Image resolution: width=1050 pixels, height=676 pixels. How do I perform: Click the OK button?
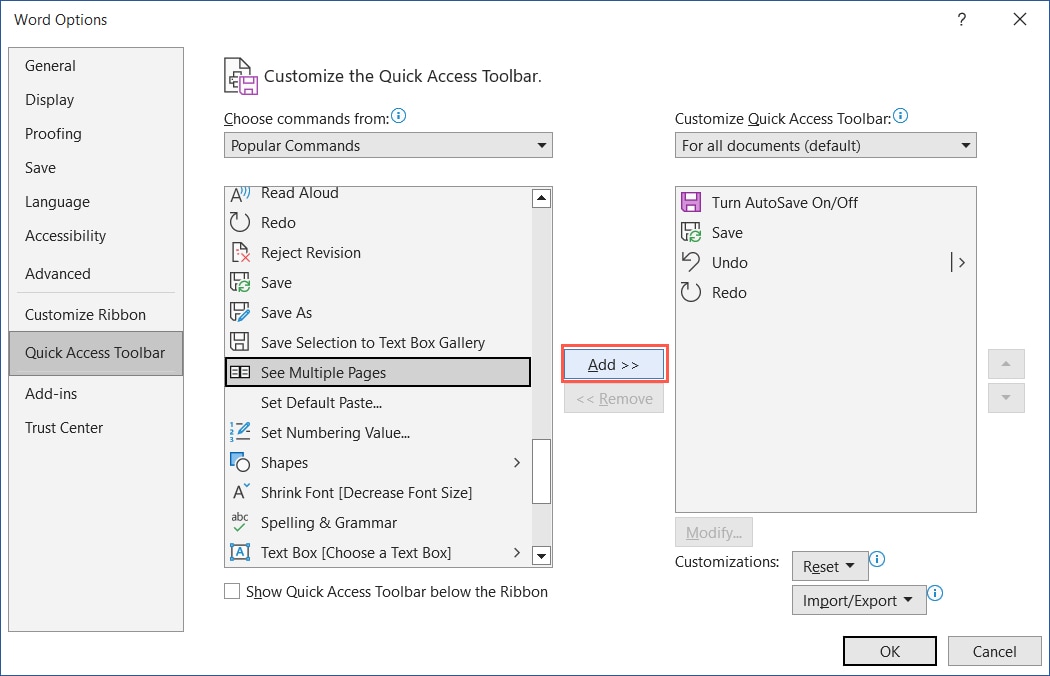pyautogui.click(x=889, y=650)
